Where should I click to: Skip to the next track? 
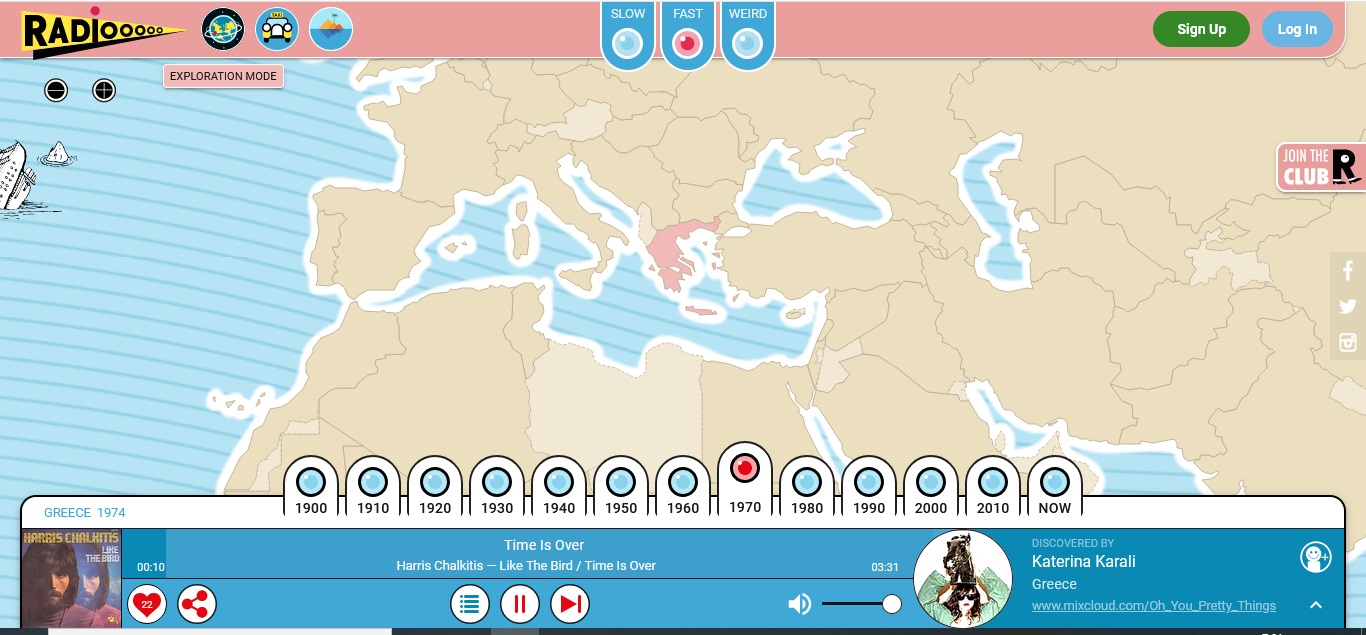click(570, 604)
